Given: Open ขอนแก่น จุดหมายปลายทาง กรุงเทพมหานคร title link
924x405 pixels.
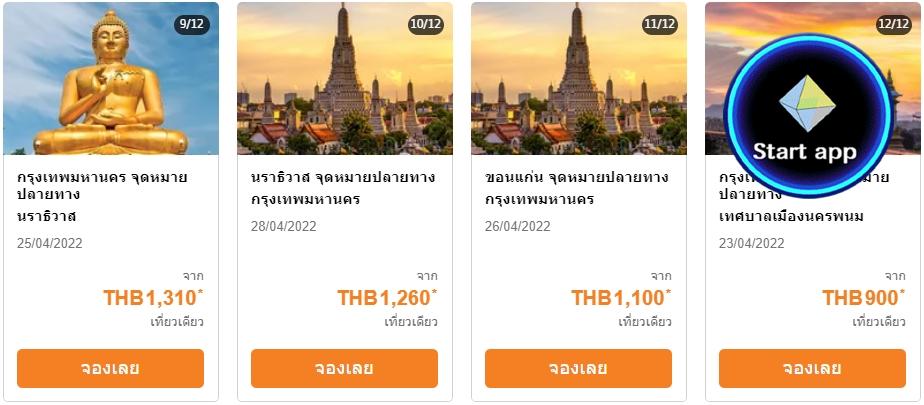Looking at the screenshot, I should click(x=576, y=188).
